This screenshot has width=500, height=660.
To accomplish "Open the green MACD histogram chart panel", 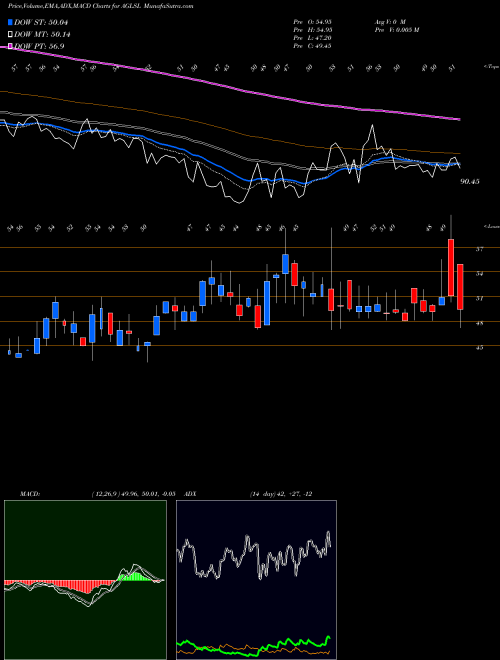I will coord(85,580).
